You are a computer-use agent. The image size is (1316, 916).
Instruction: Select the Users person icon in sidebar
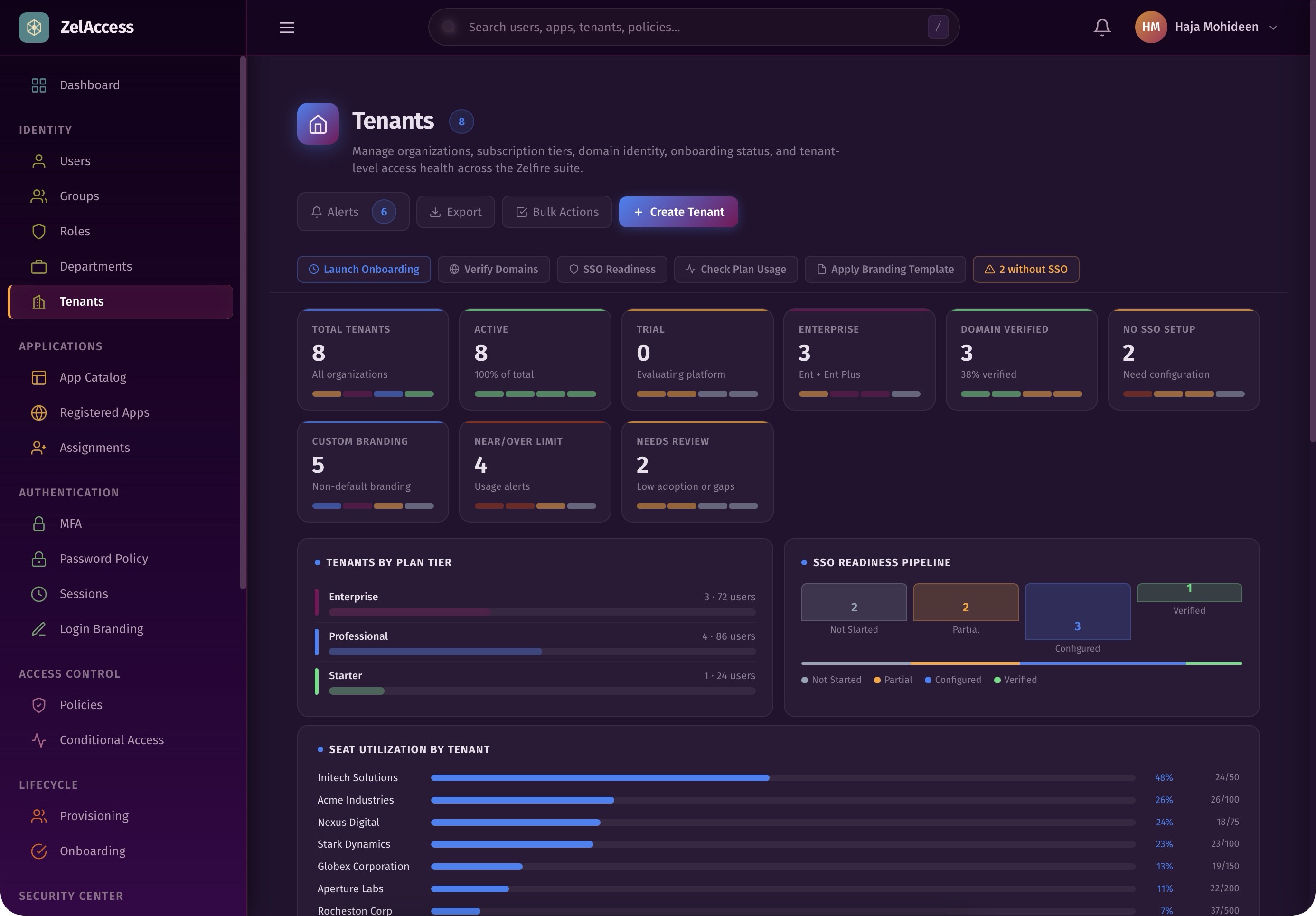[x=38, y=161]
